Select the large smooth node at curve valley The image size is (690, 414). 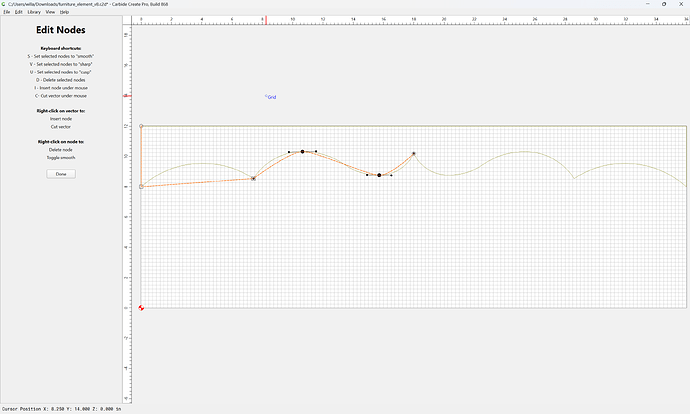379,175
